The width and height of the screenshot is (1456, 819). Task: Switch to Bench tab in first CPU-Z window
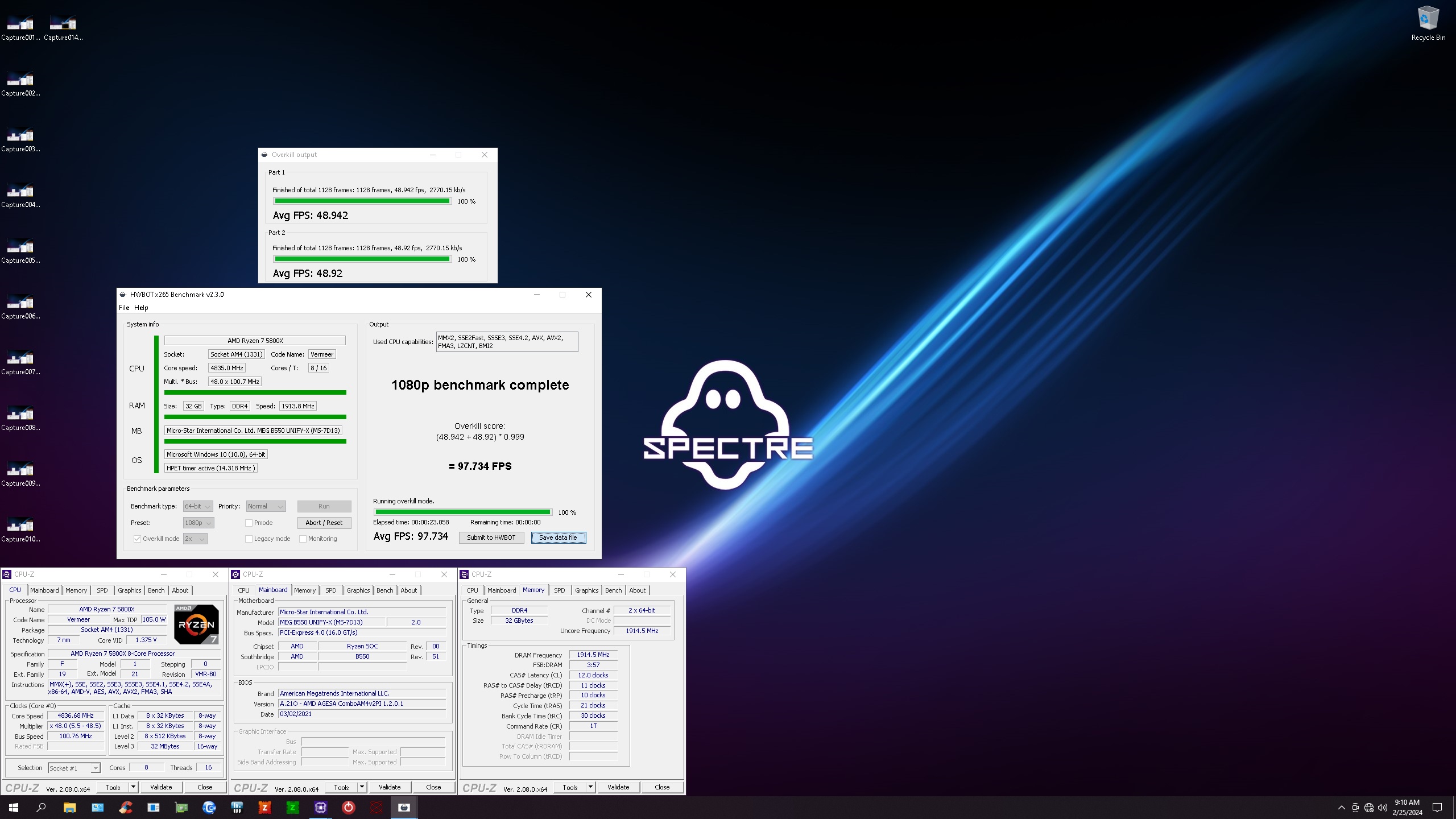click(x=156, y=590)
